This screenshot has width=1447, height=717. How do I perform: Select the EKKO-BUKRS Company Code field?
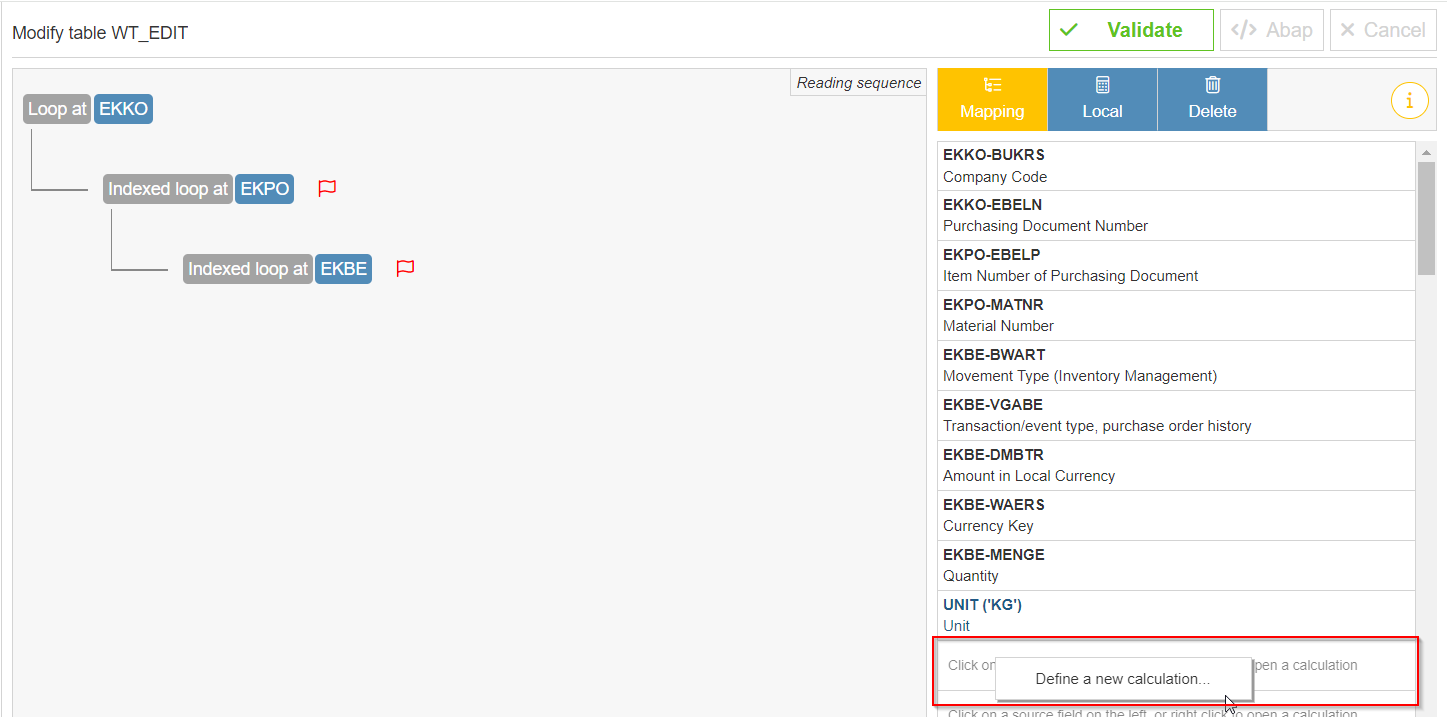[1175, 166]
